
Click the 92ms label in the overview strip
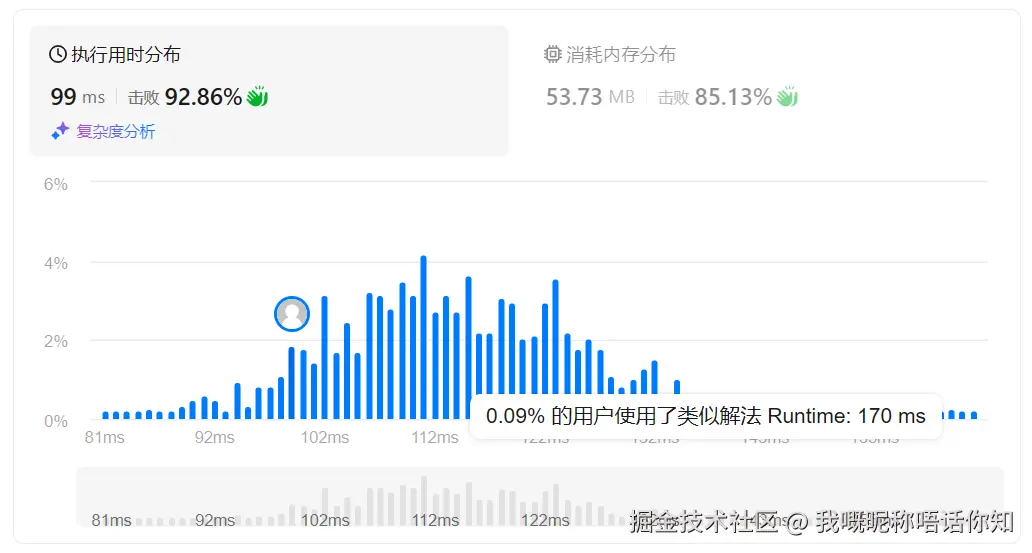[215, 520]
